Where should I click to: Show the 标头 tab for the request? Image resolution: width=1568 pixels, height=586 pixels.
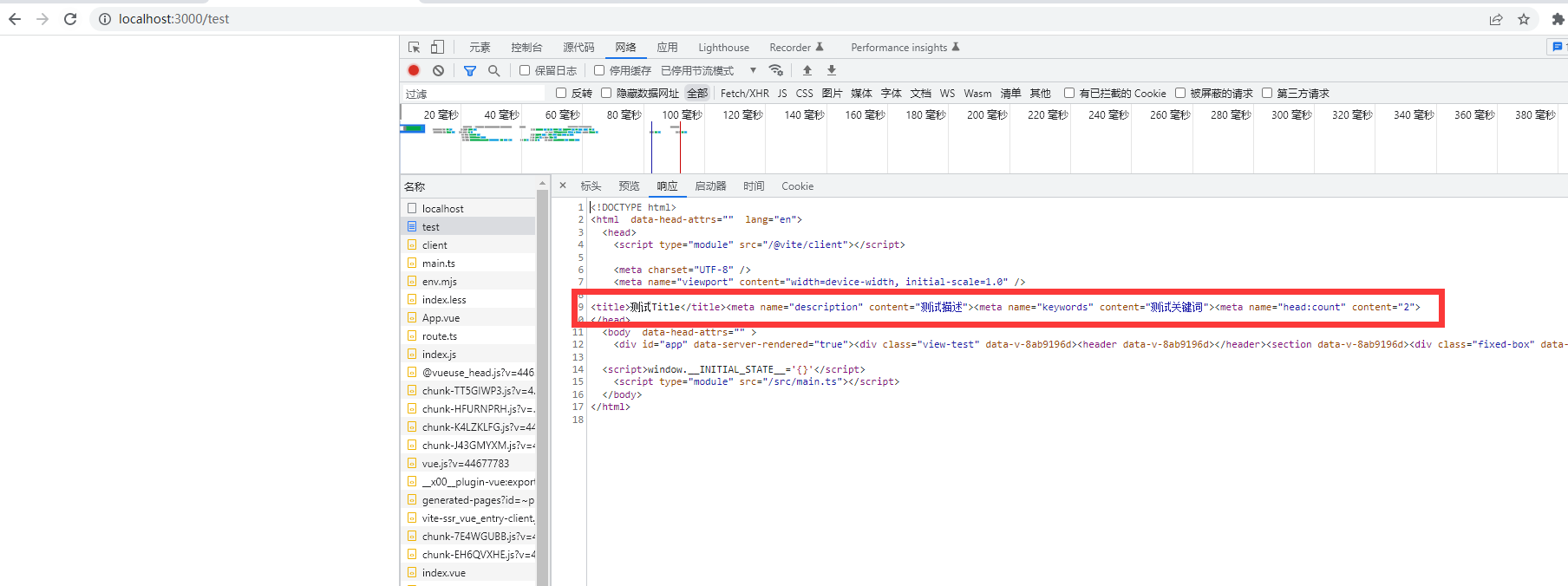coord(591,186)
